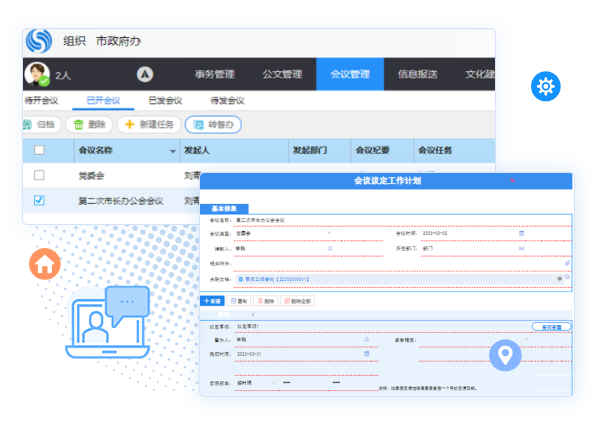Click the 删除 trash button in toolbar
Screen dimensions: 605x428
click(x=90, y=125)
